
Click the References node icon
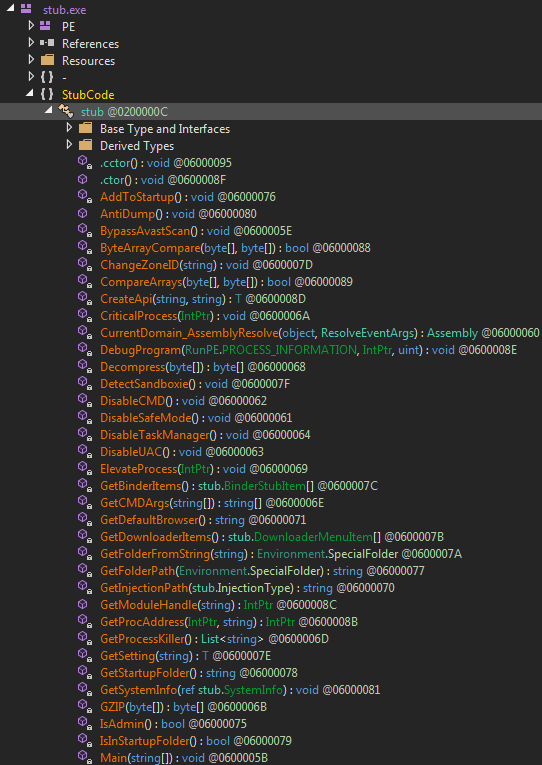pos(47,43)
